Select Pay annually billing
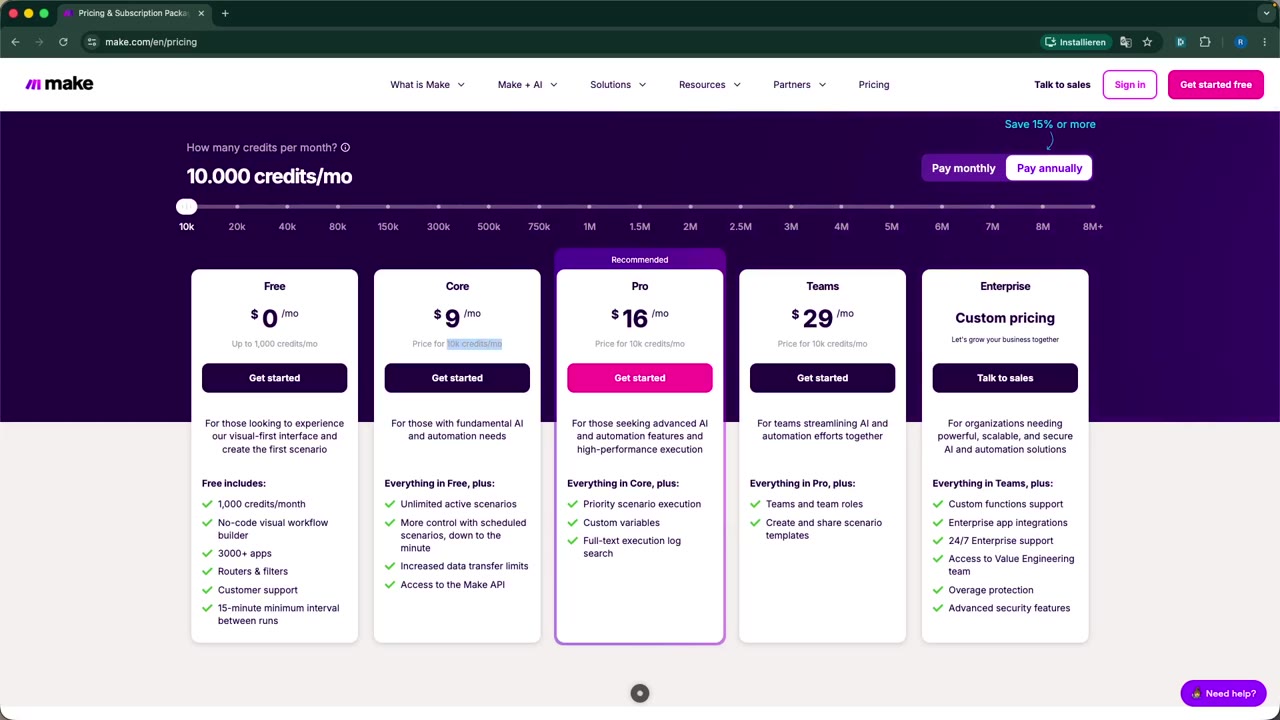1280x720 pixels. coord(1049,168)
